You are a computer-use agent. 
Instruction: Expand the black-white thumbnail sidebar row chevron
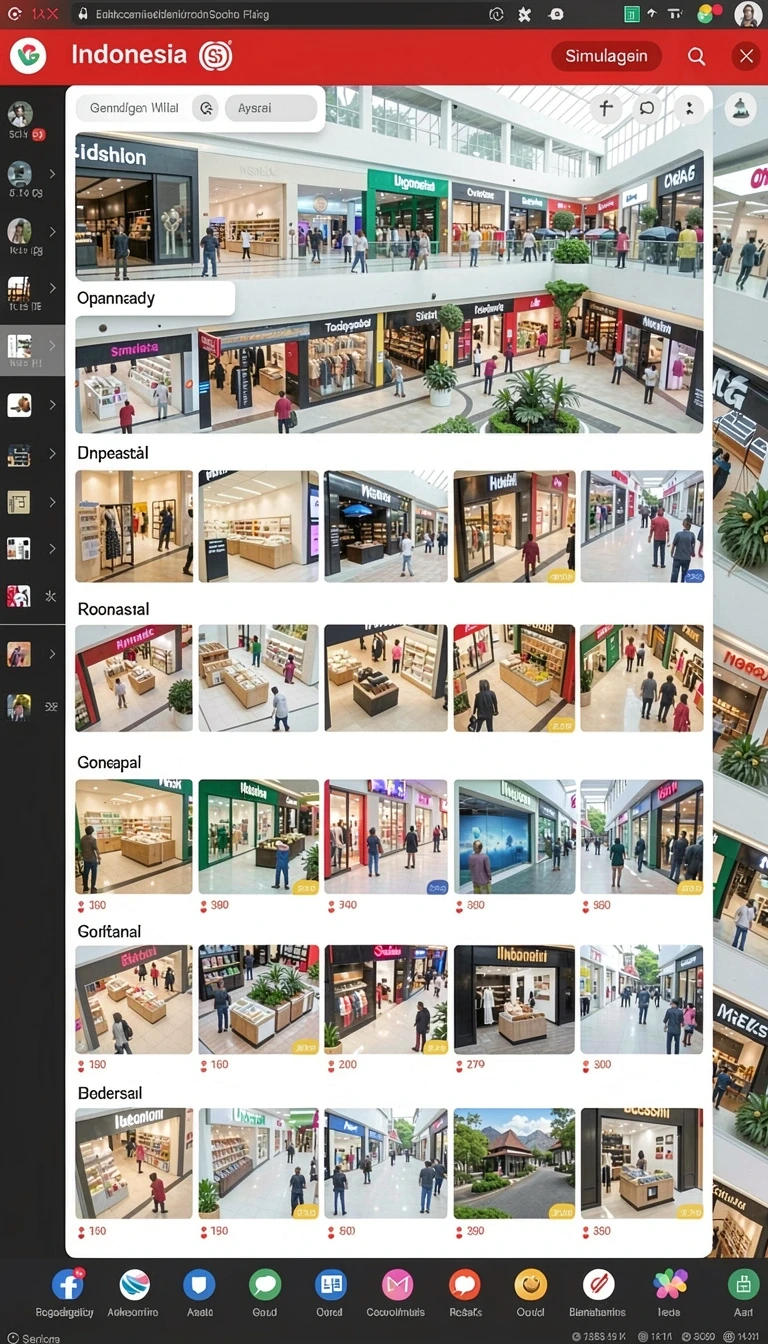coord(52,548)
